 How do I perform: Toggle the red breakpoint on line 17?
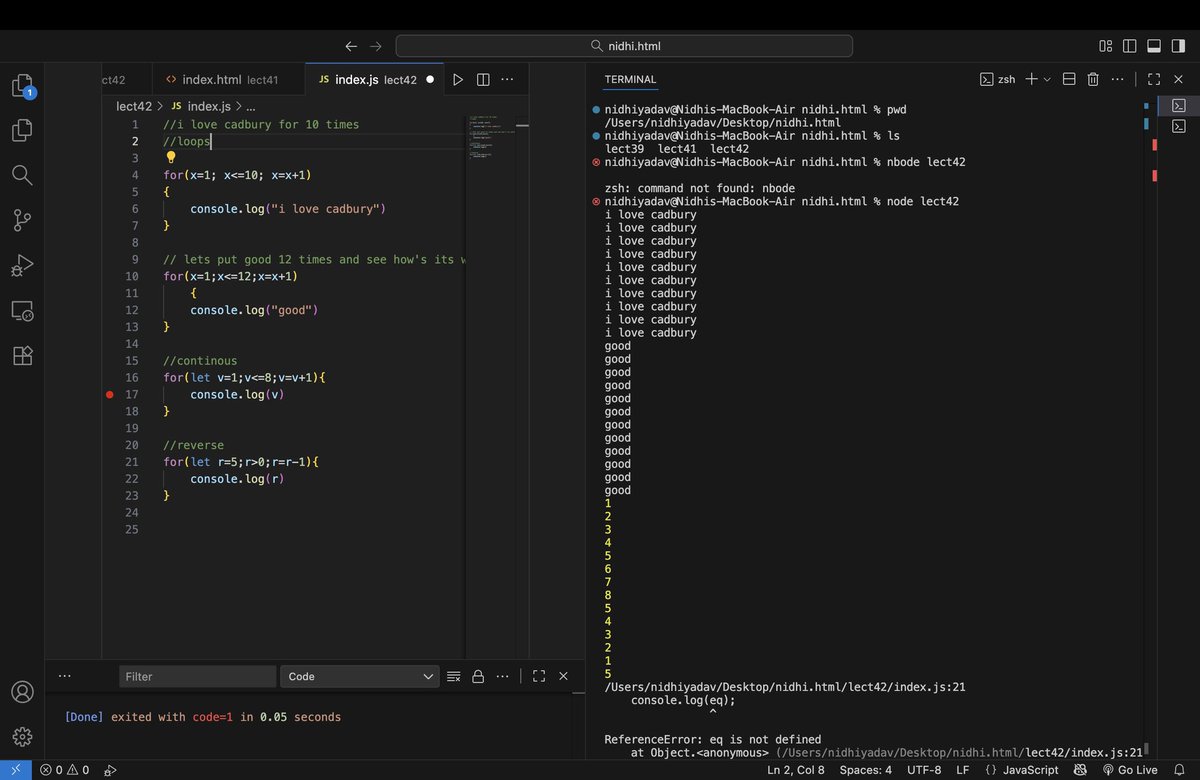(110, 395)
